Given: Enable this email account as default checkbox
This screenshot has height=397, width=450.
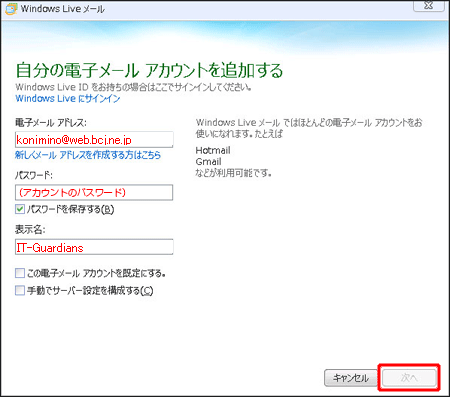Looking at the screenshot, I should point(20,273).
